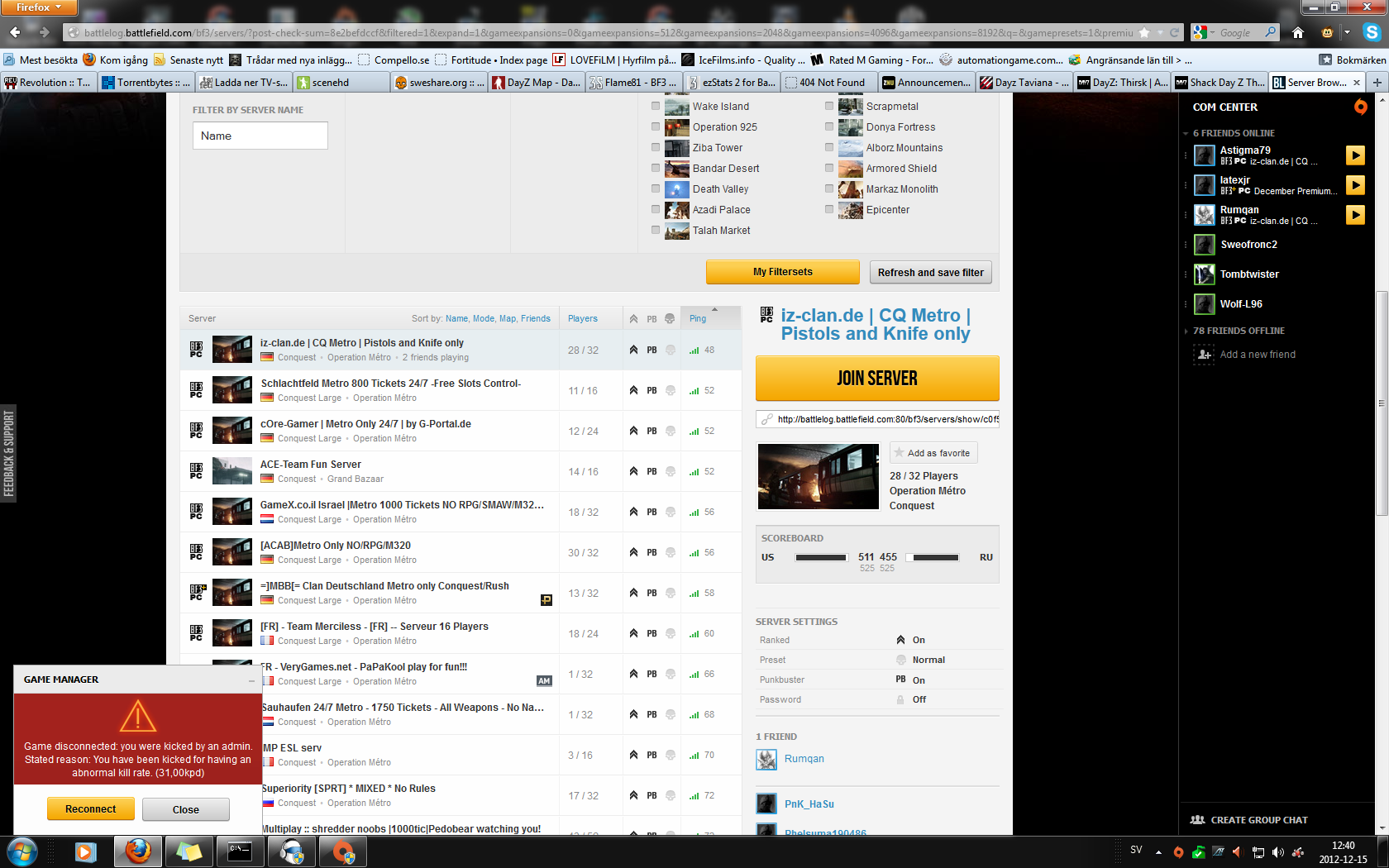Sort servers by Name link
Viewport: 1389px width, 868px height.
[x=456, y=318]
